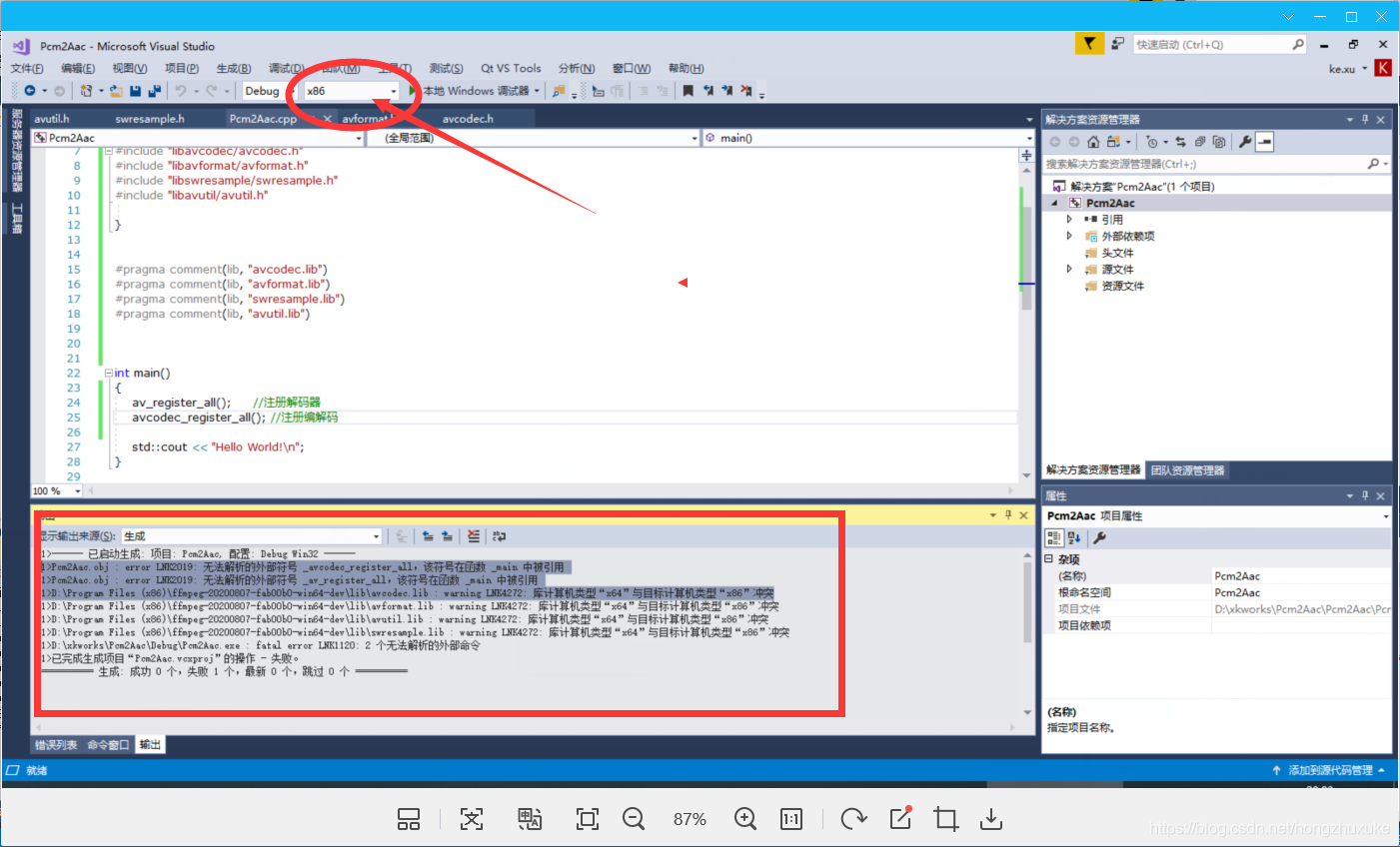
Task: Open the x86 platform dropdown
Action: pyautogui.click(x=394, y=91)
